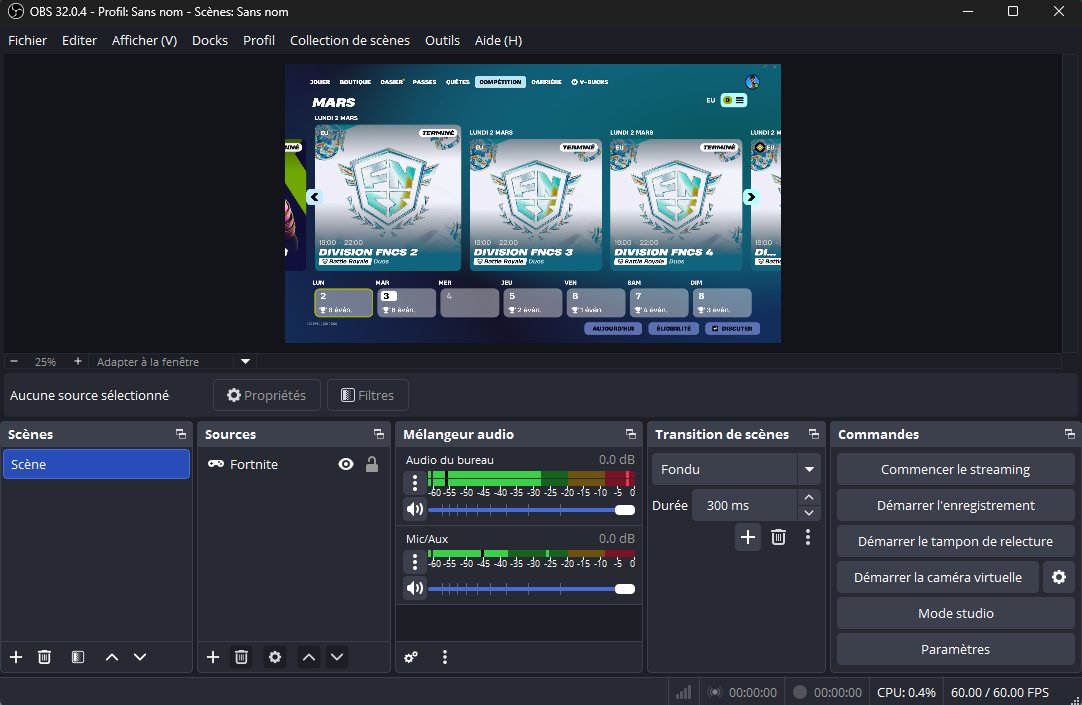This screenshot has width=1082, height=705.
Task: Click the Fortnite preview canvas
Action: tap(533, 203)
